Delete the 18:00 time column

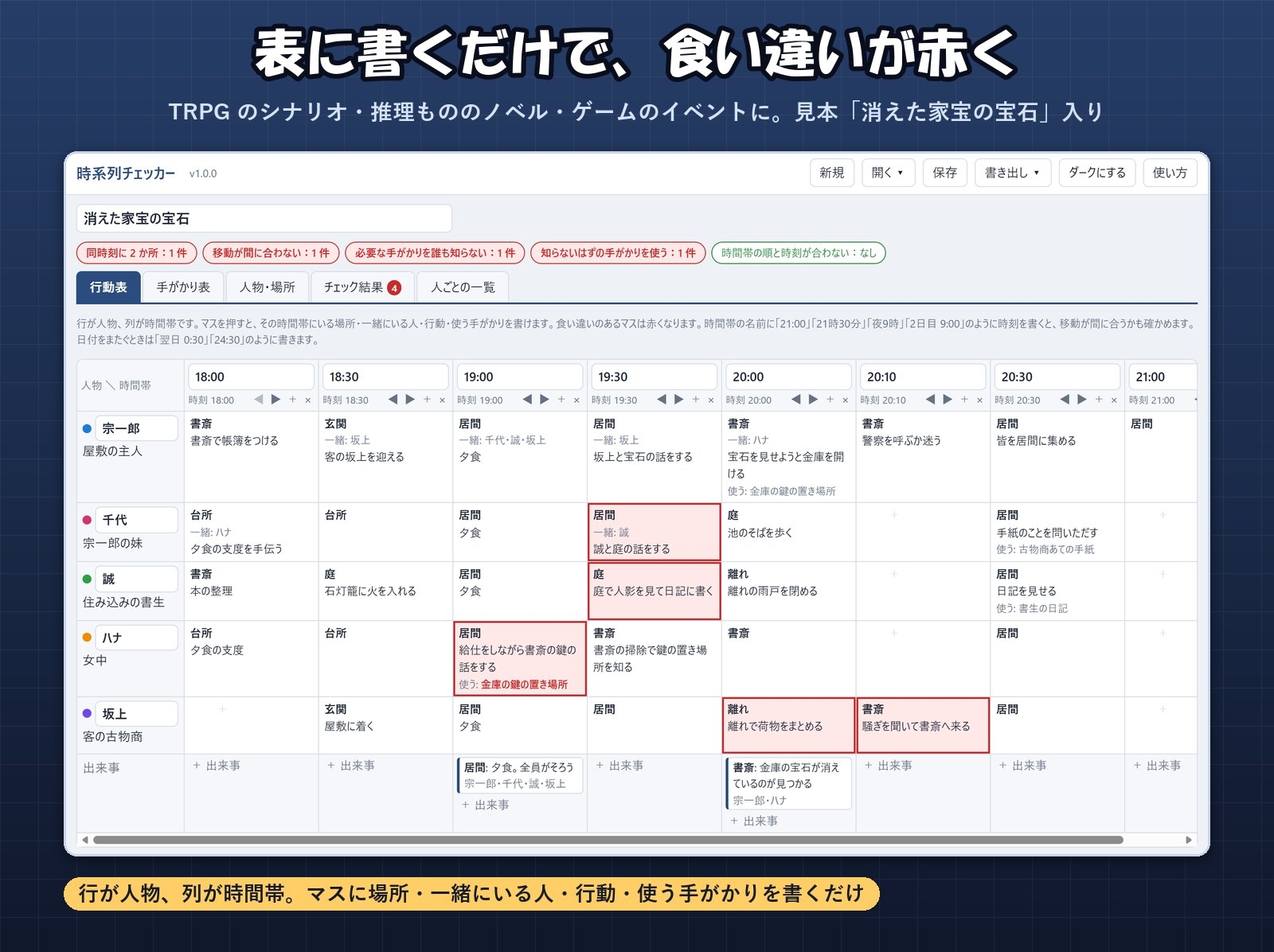click(307, 400)
